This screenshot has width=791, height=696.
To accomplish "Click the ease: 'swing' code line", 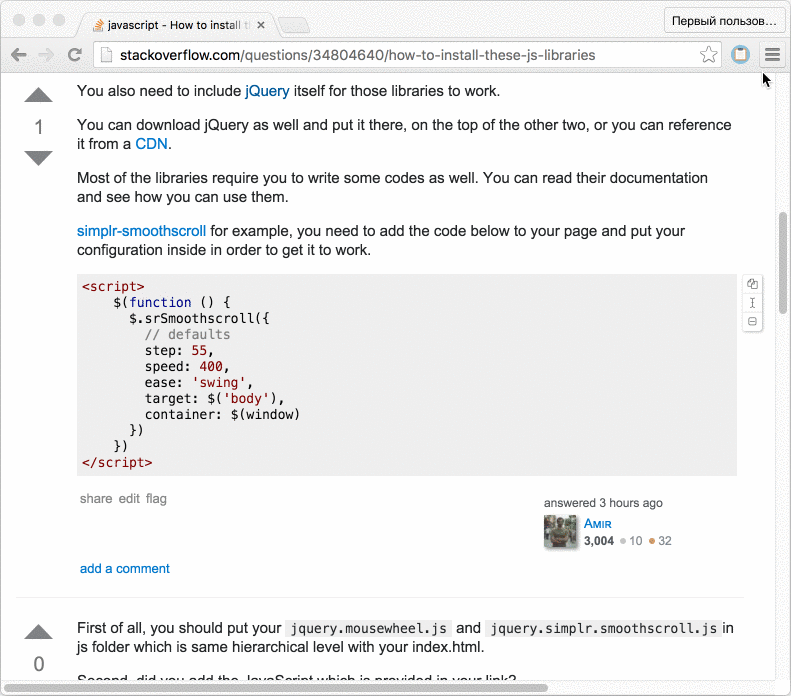I will click(x=199, y=383).
